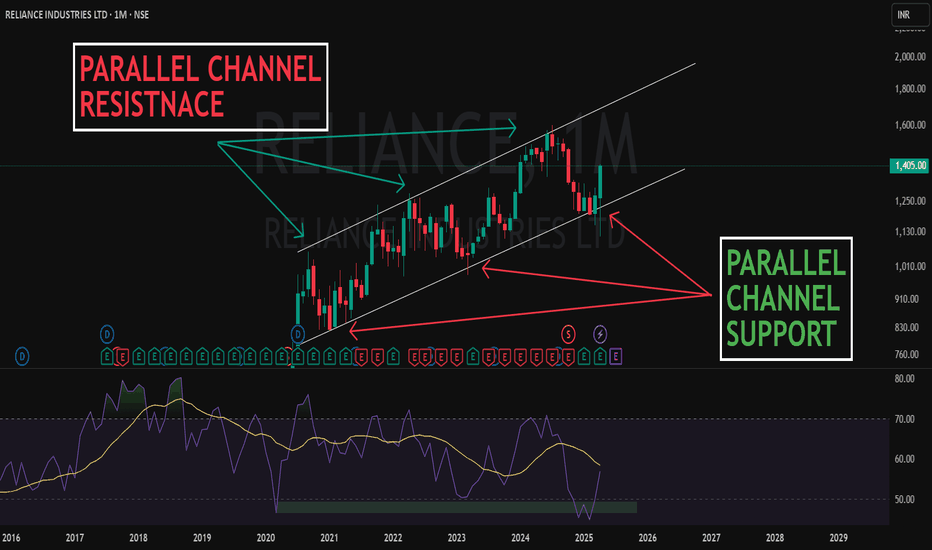
Task: Open the purple E upcoming earnings marker
Action: (x=616, y=357)
